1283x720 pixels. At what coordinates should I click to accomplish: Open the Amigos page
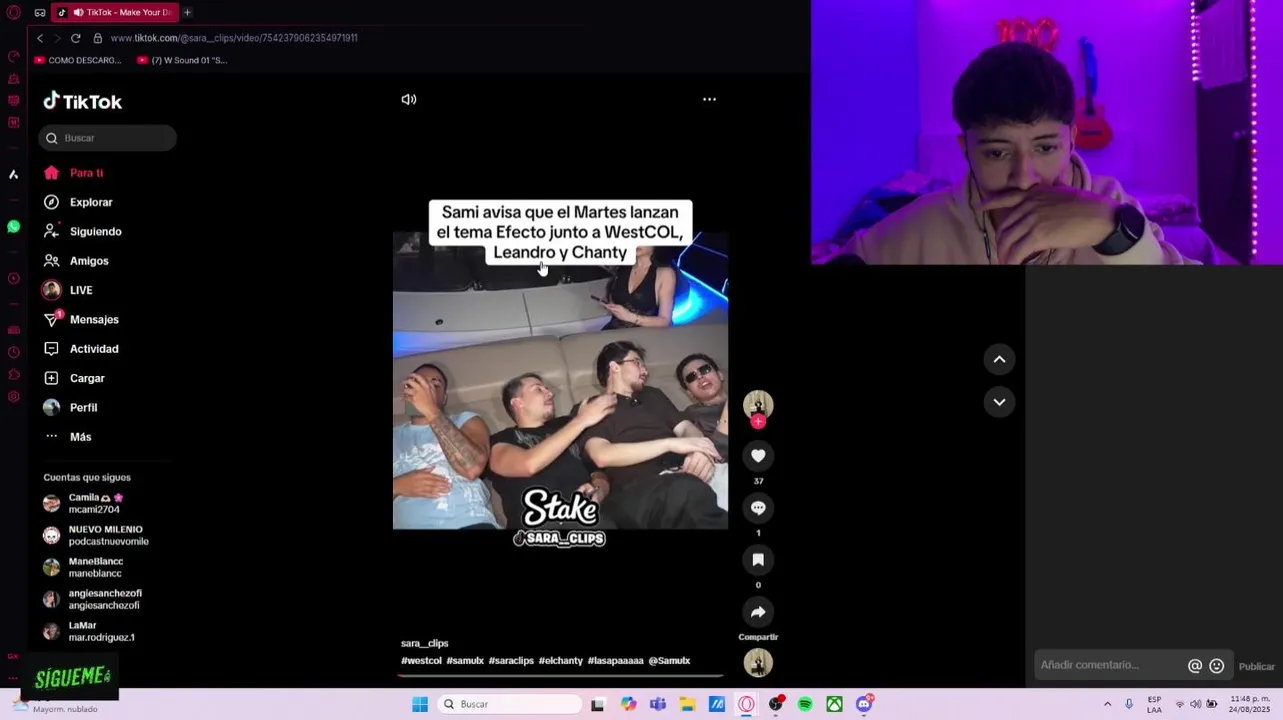[x=76, y=261]
